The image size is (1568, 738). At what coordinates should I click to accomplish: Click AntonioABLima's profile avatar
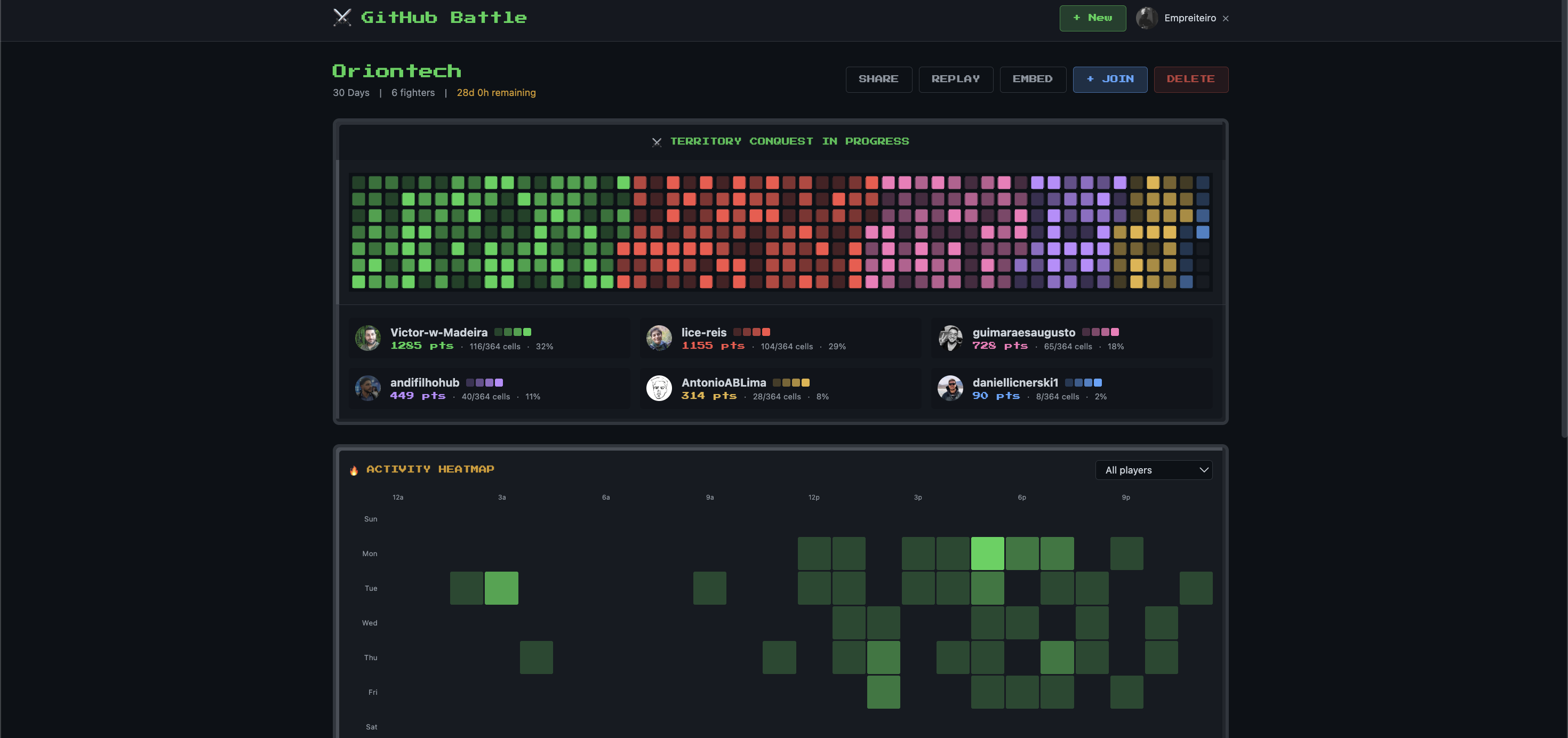pyautogui.click(x=659, y=388)
